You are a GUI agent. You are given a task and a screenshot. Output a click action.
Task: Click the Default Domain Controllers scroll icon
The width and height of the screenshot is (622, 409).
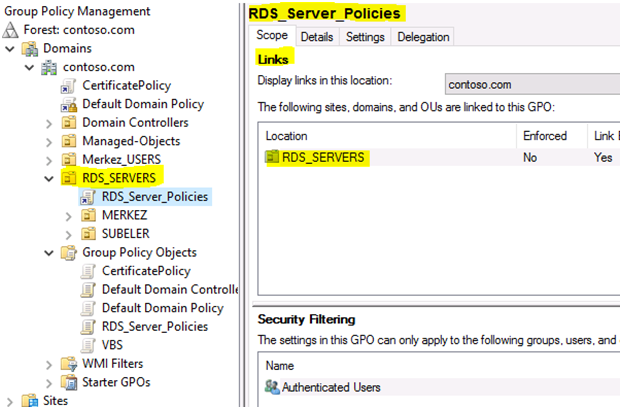tap(88, 290)
